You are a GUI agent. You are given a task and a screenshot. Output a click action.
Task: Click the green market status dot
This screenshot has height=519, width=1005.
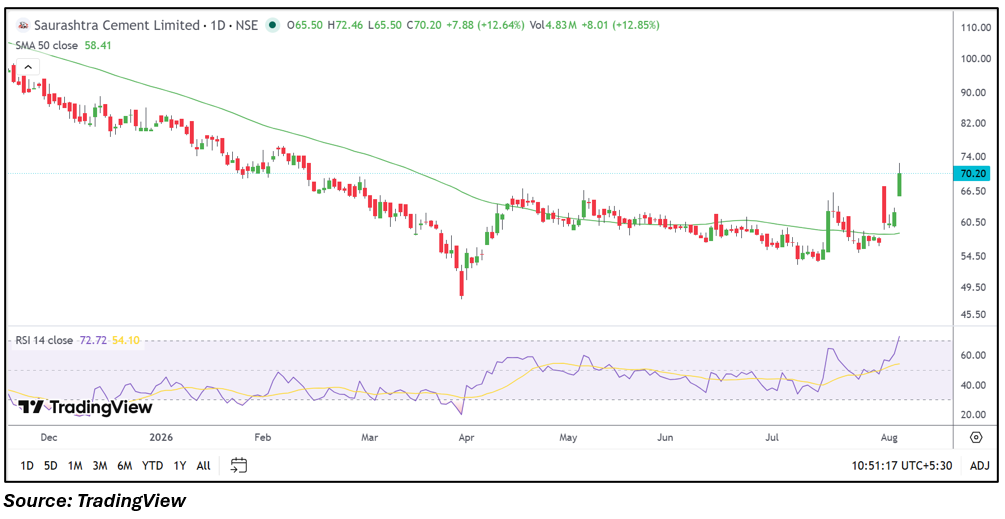pos(274,26)
